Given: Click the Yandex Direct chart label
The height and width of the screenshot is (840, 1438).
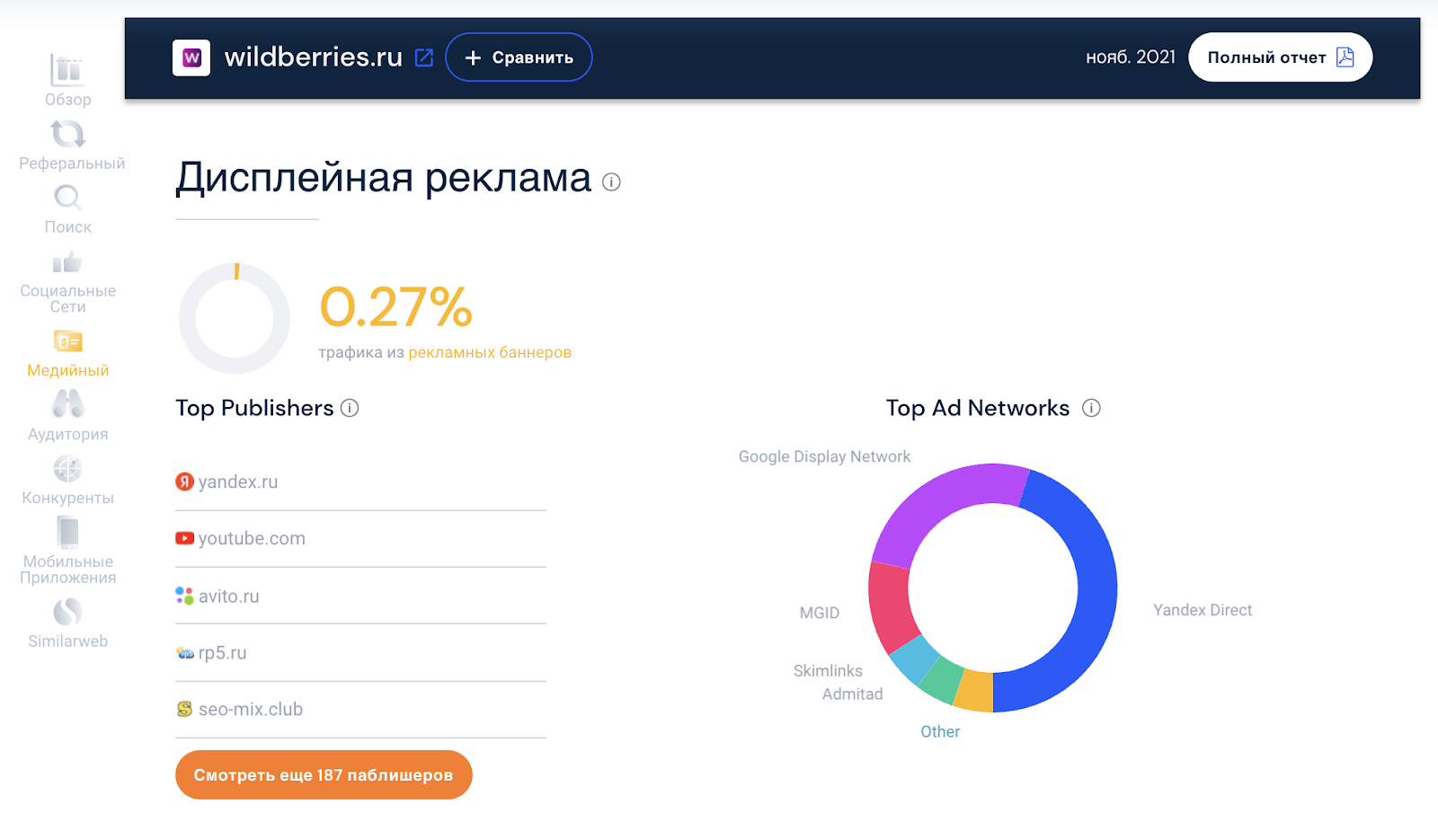Looking at the screenshot, I should [x=1203, y=610].
